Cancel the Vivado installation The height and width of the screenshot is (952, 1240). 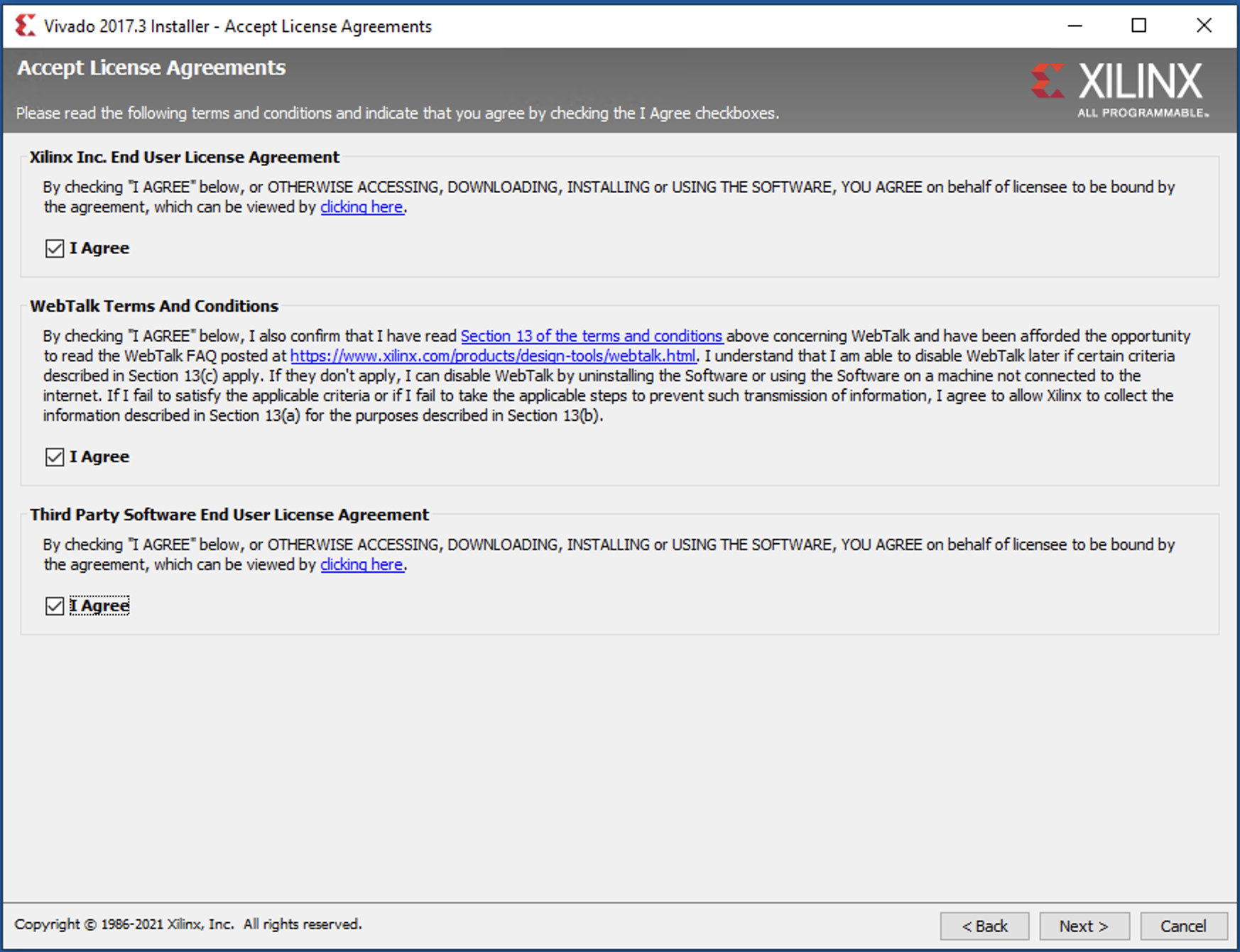(1182, 926)
